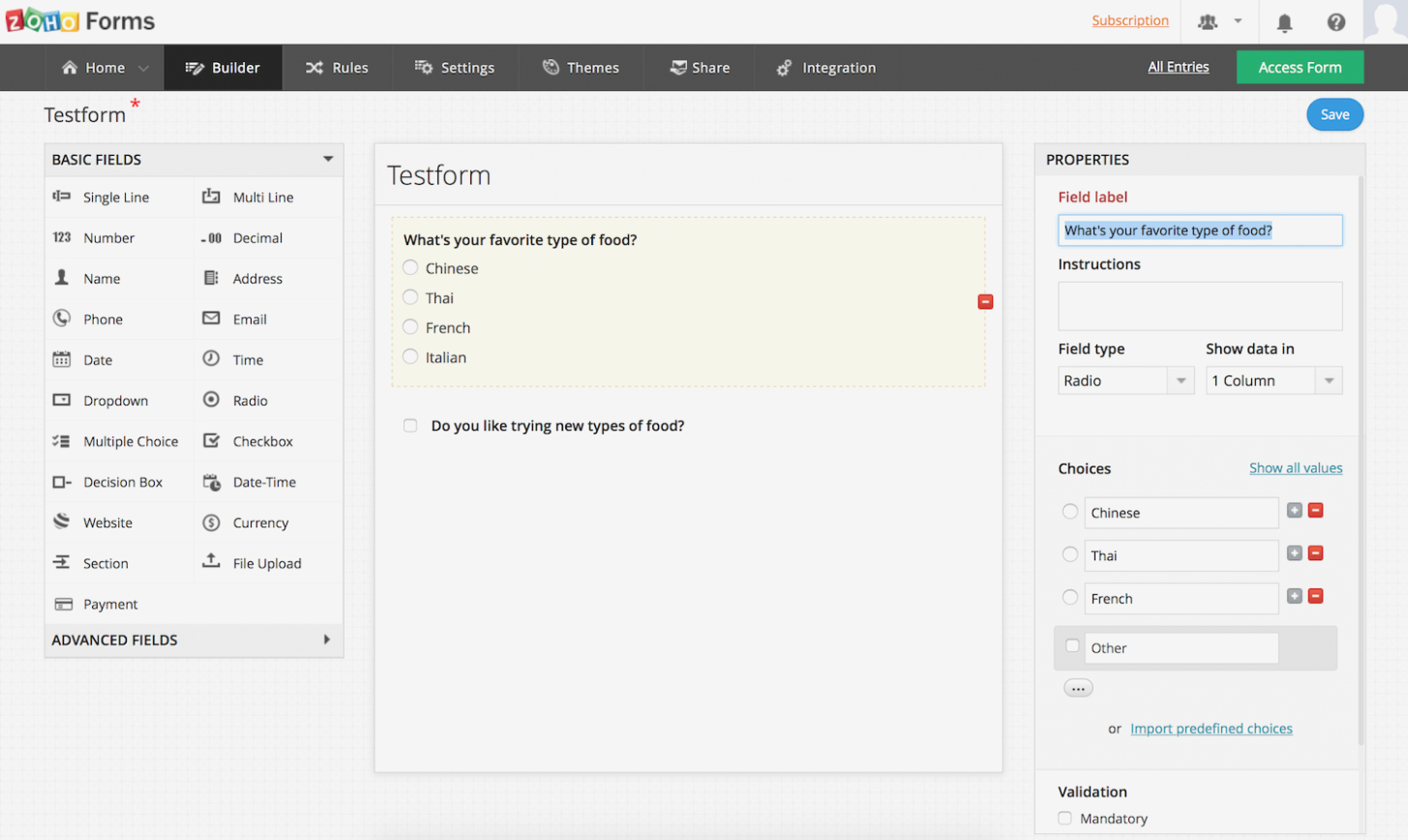Screen dimensions: 1408x840
Task: Click the blue Save button
Action: pyautogui.click(x=1334, y=114)
